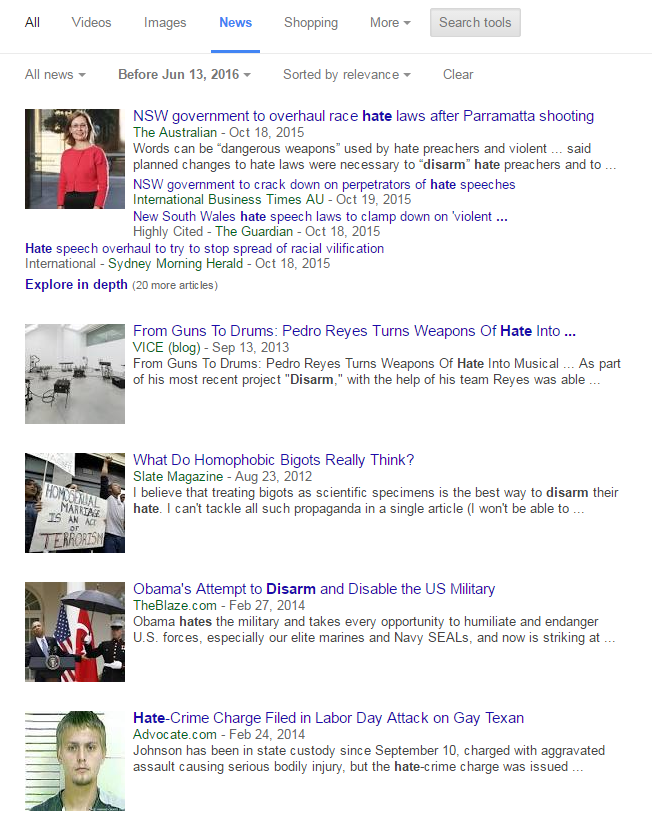The image size is (652, 814).
Task: Select the Shopping tab
Action: (x=310, y=22)
